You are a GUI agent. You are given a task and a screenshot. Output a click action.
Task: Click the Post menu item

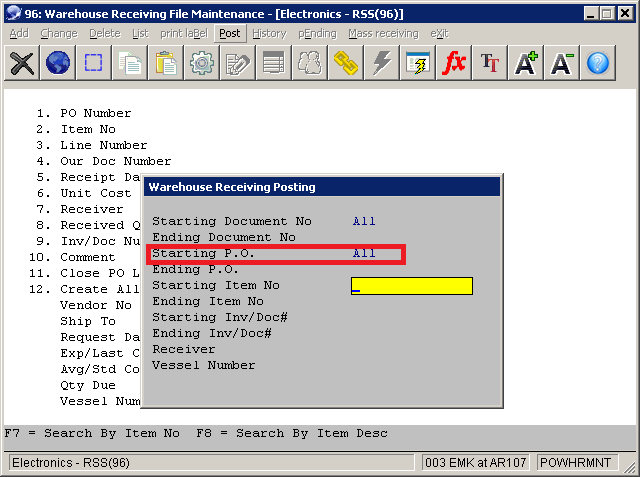pyautogui.click(x=230, y=33)
